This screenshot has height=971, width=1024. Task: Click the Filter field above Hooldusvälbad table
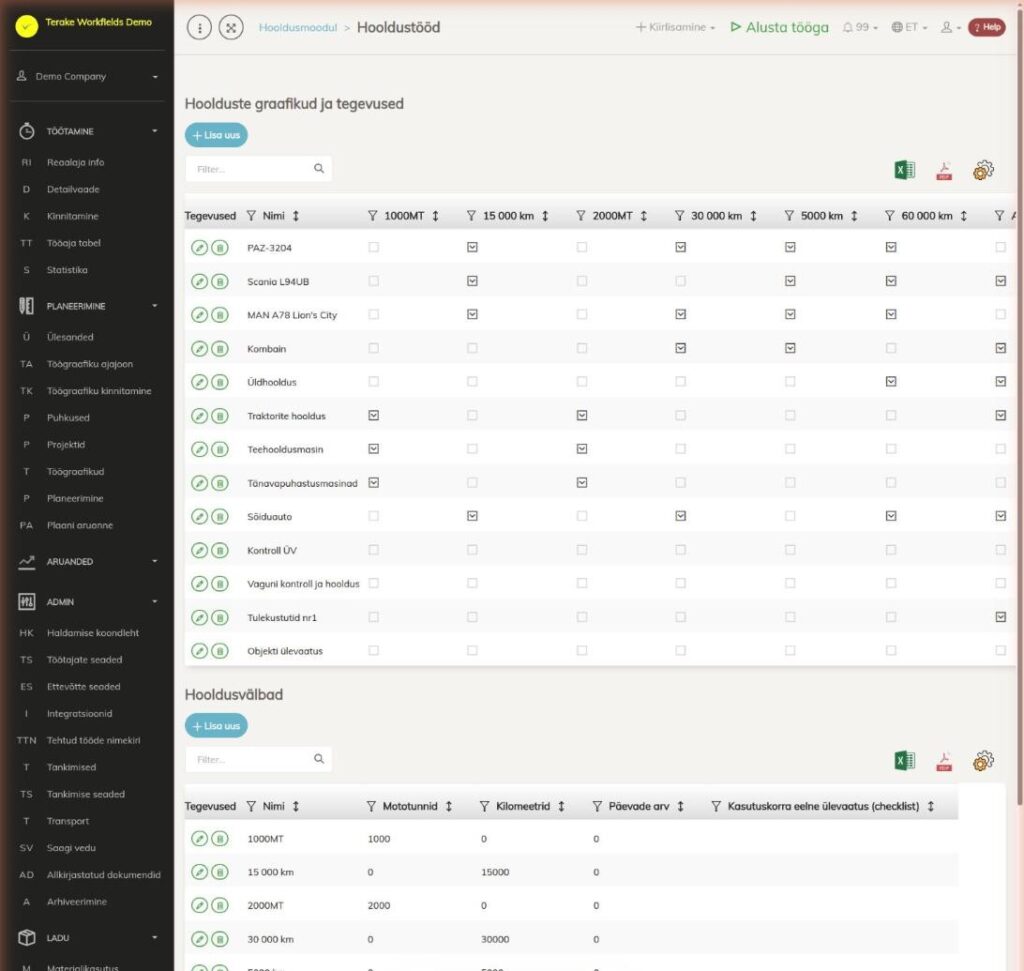pos(259,759)
